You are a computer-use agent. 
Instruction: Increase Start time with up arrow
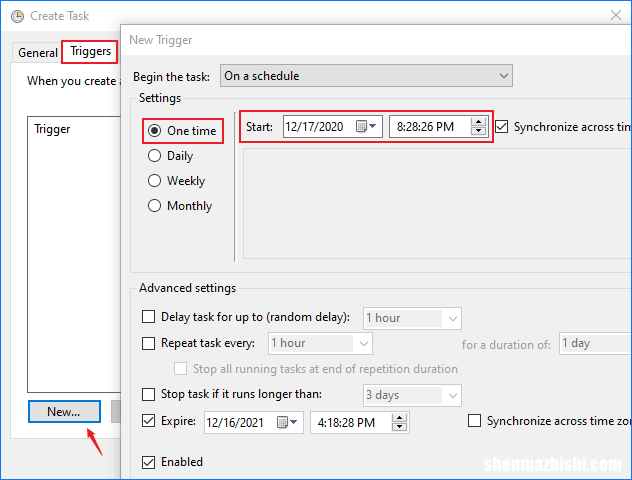point(478,123)
